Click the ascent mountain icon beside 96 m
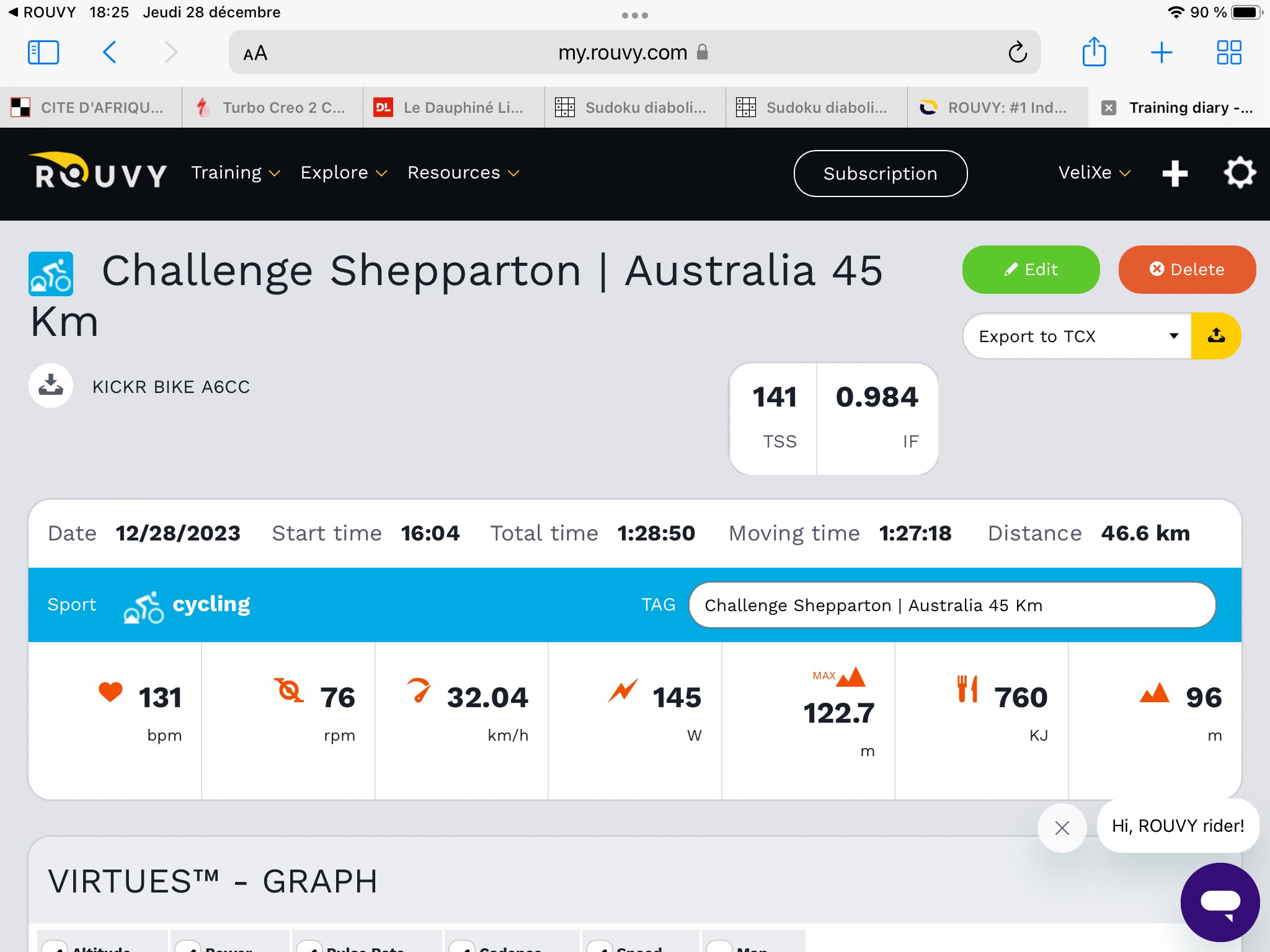 pyautogui.click(x=1154, y=692)
